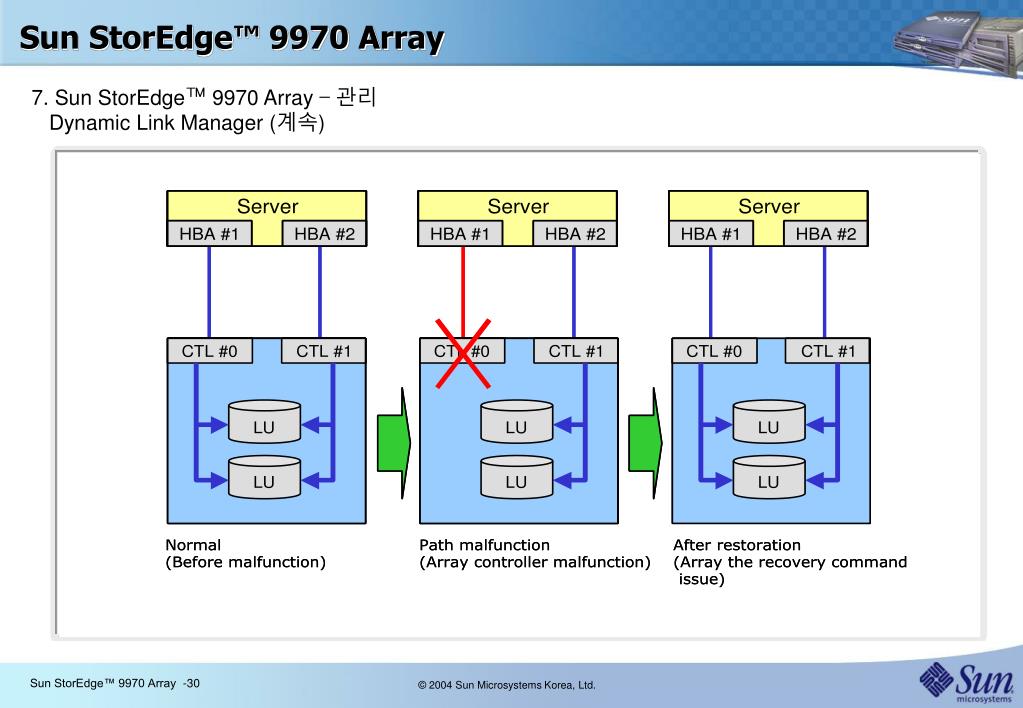
Task: Click the lower LU disk in Normal diagram
Action: [264, 477]
